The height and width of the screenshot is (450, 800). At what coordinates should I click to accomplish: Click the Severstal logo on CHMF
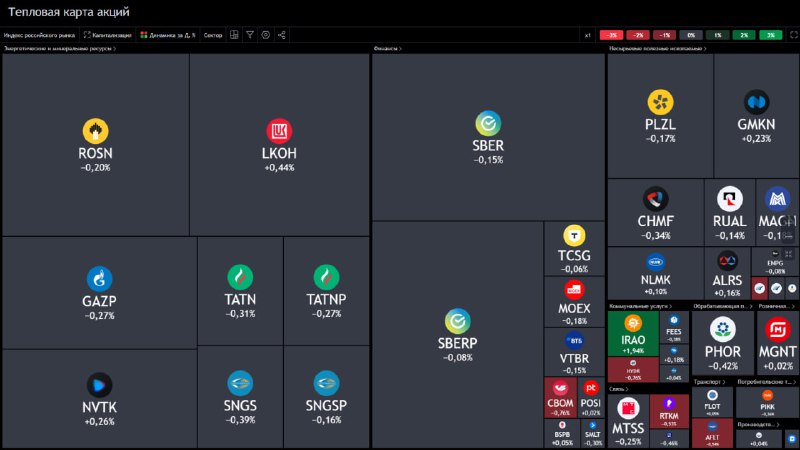tap(656, 199)
